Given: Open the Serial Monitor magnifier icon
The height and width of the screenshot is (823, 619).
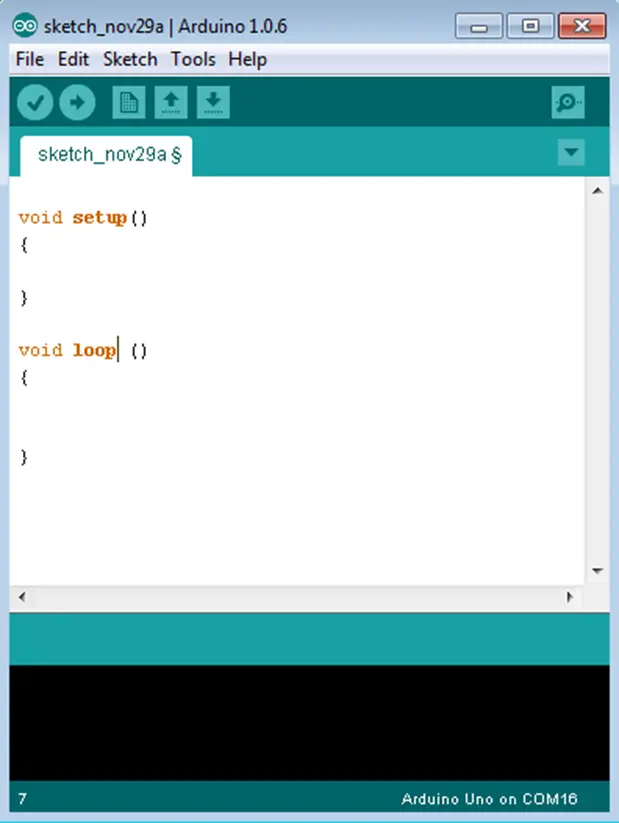Looking at the screenshot, I should point(568,102).
